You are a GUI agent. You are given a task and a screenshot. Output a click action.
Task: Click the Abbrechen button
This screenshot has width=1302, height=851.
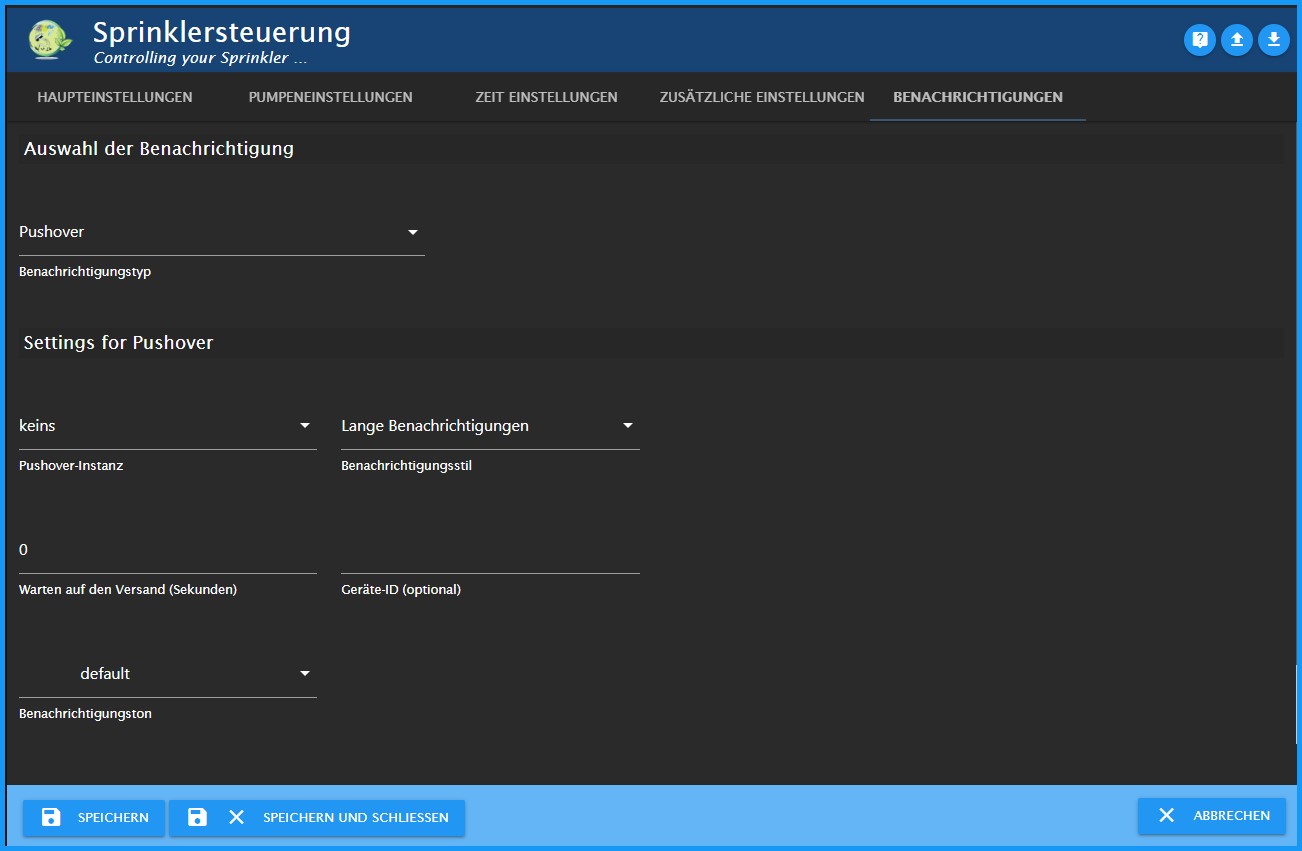tap(1212, 816)
